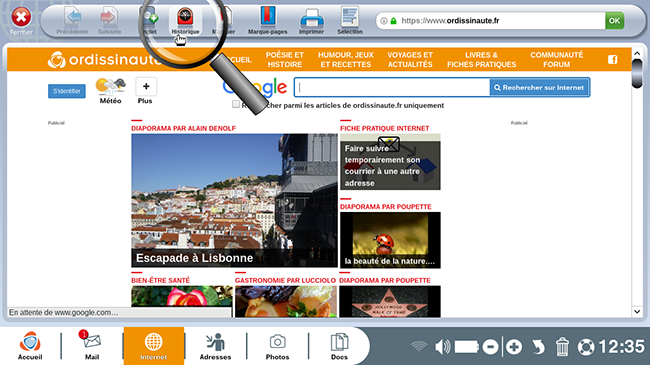Click Rechercher sur Internet button
This screenshot has height=365, width=650.
pos(539,88)
